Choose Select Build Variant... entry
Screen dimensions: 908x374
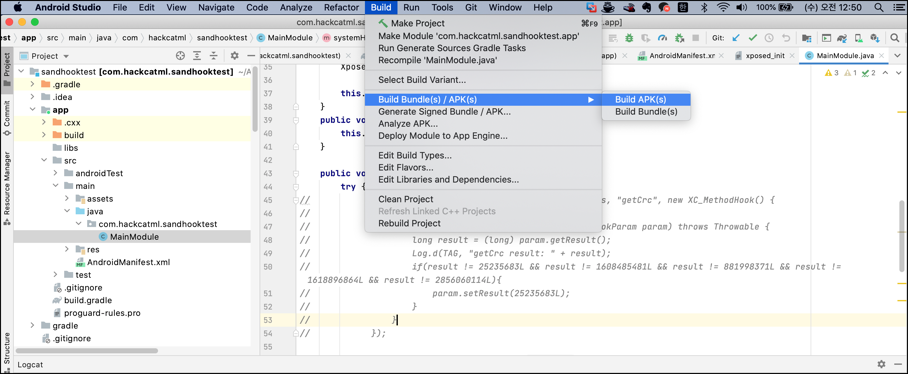[x=484, y=80]
